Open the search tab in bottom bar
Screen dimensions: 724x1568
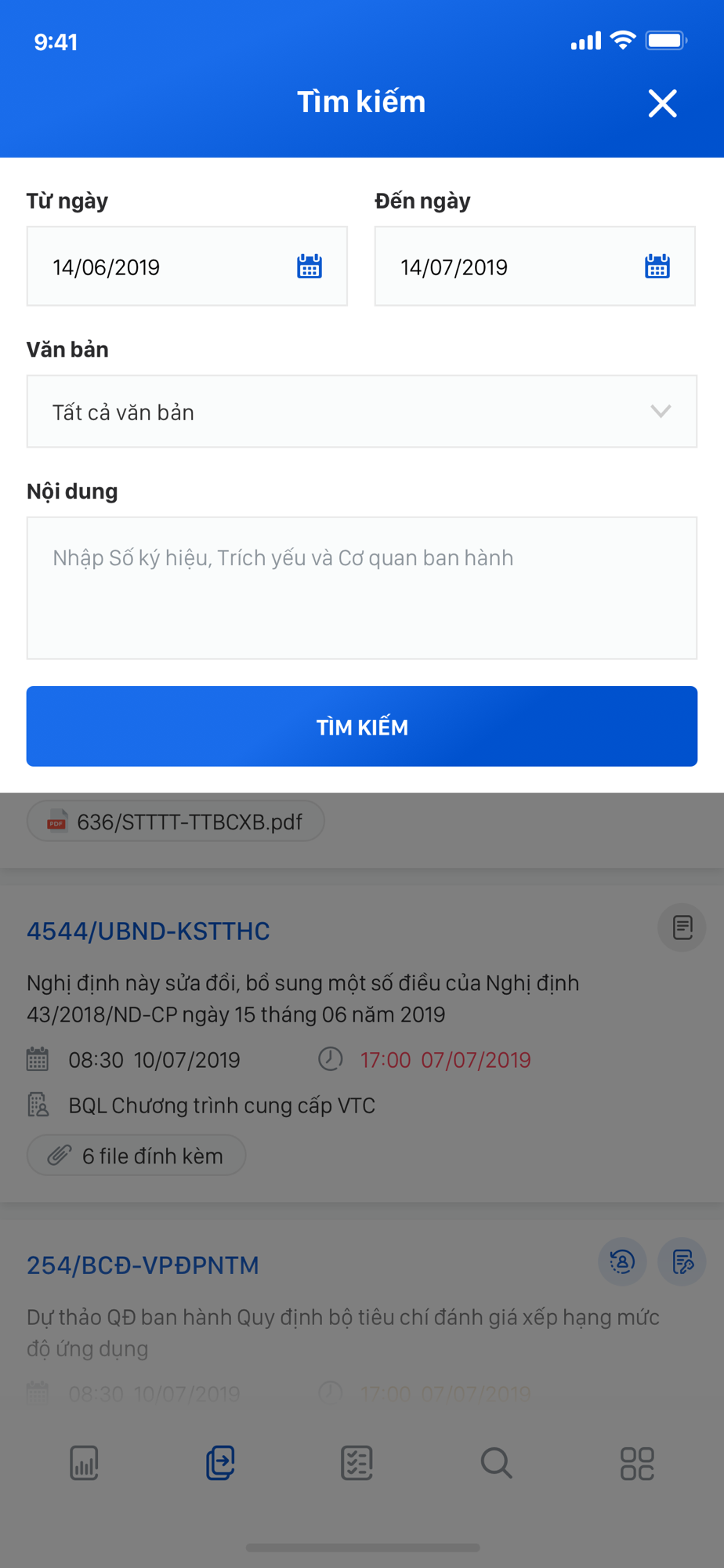pos(496,1463)
